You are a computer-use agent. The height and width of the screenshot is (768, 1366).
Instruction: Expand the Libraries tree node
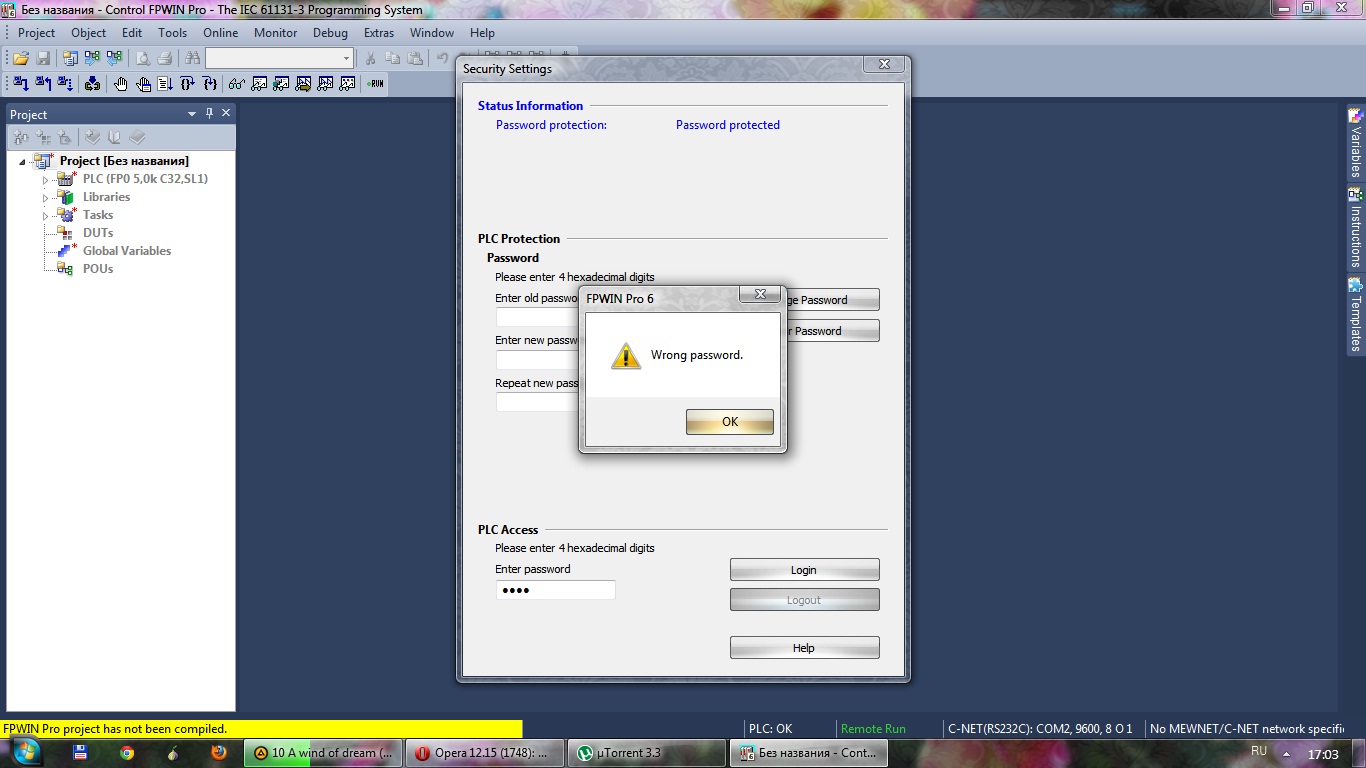45,198
